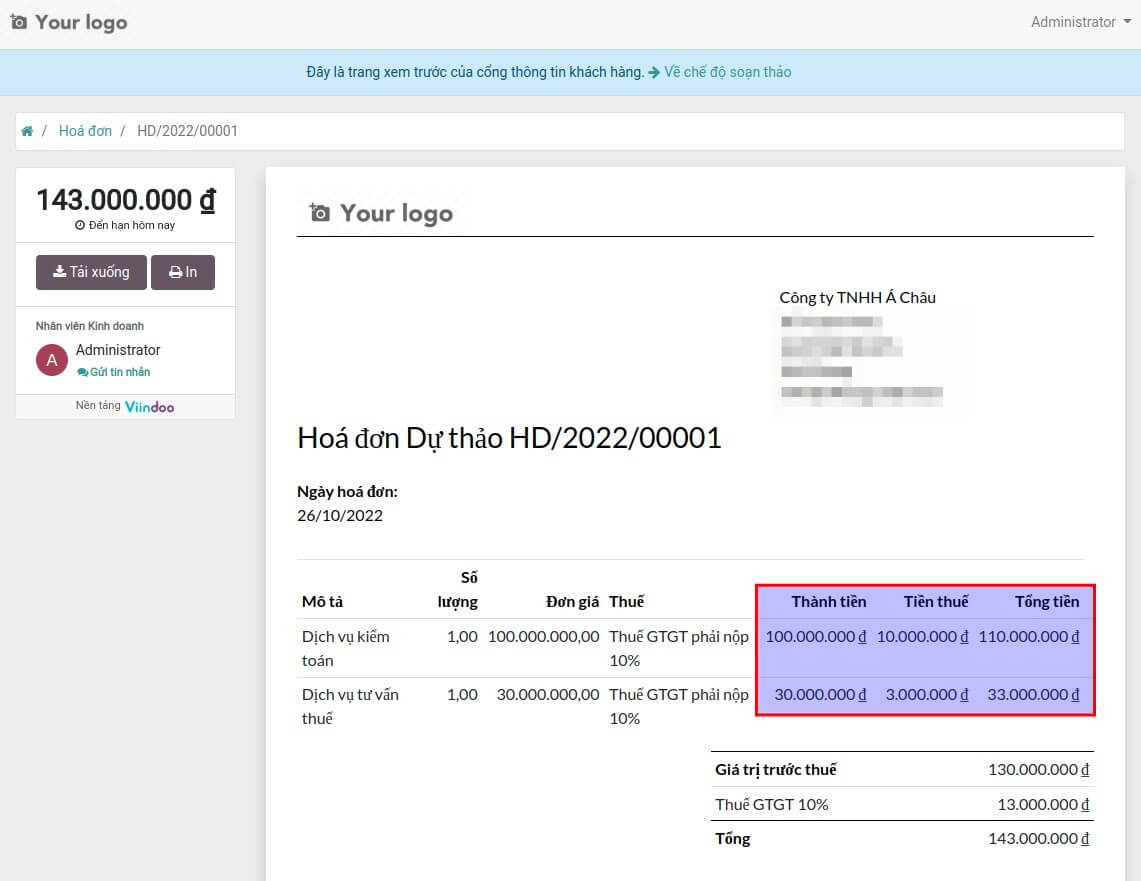Image resolution: width=1141 pixels, height=881 pixels.
Task: Select the home icon in the breadcrumb
Action: 27,130
